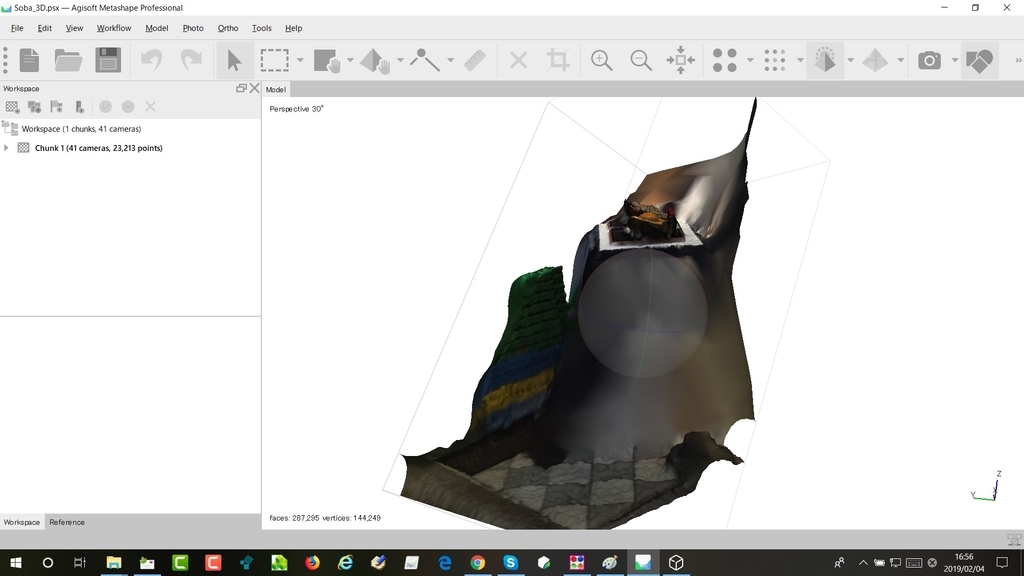Image resolution: width=1024 pixels, height=576 pixels.
Task: Click the Add Photos icon in Workspace pane
Action: [35, 106]
